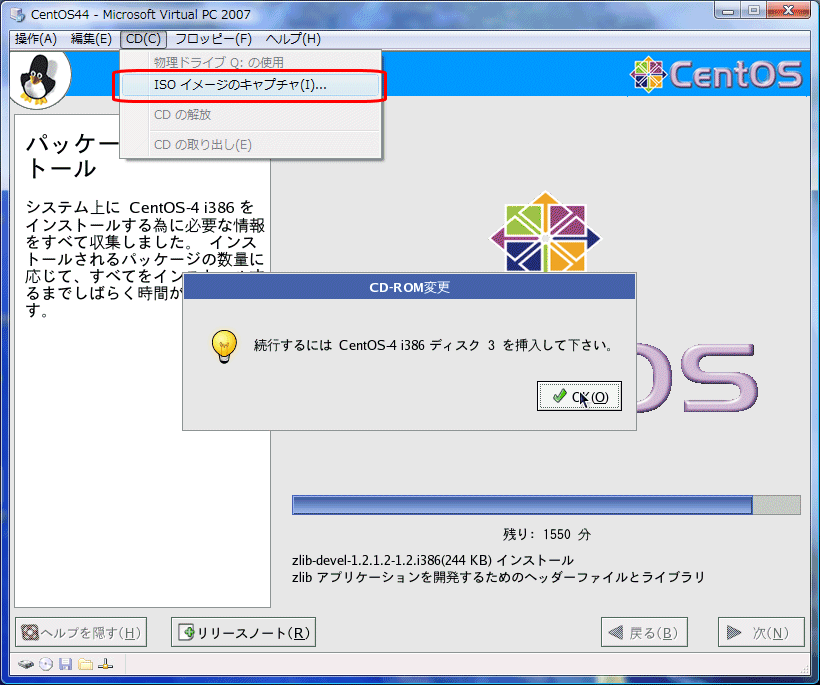Maximize the Virtual PC window
This screenshot has height=685, width=820.
point(754,10)
